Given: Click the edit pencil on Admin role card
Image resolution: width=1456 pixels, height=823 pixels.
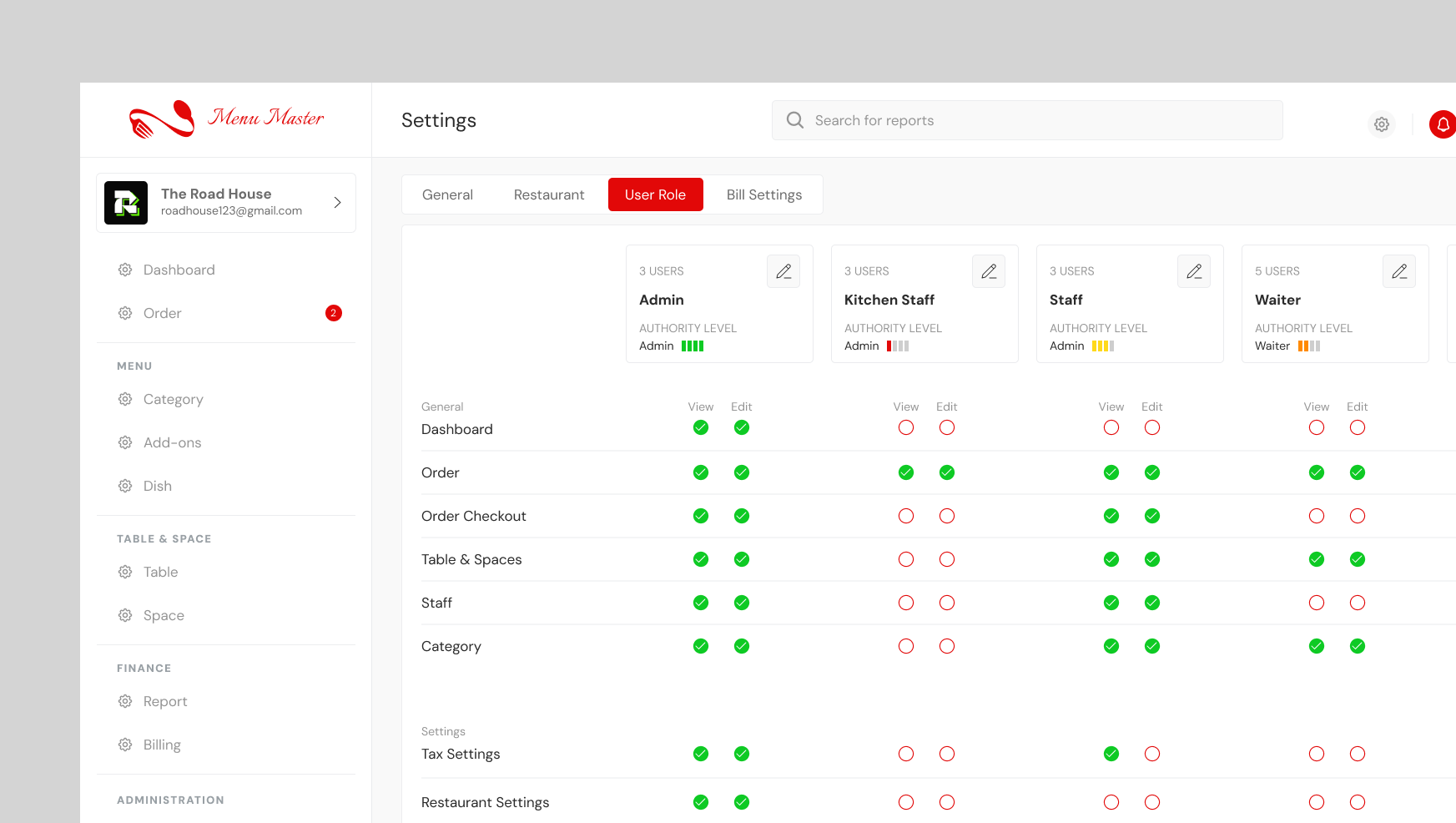Looking at the screenshot, I should click(x=783, y=271).
